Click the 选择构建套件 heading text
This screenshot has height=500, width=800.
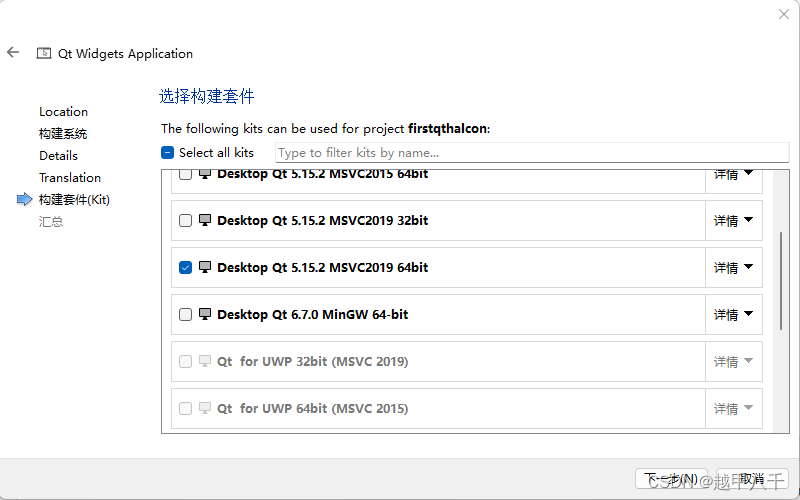207,96
